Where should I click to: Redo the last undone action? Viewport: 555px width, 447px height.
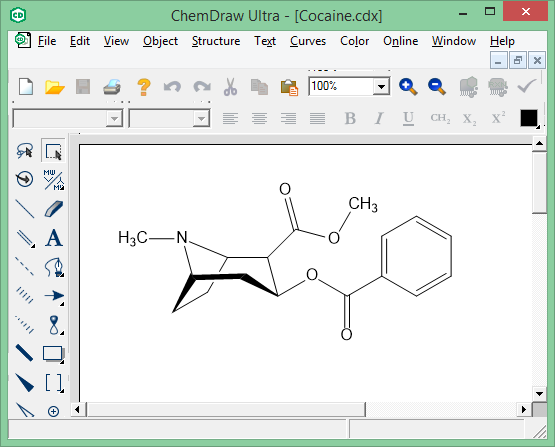202,87
